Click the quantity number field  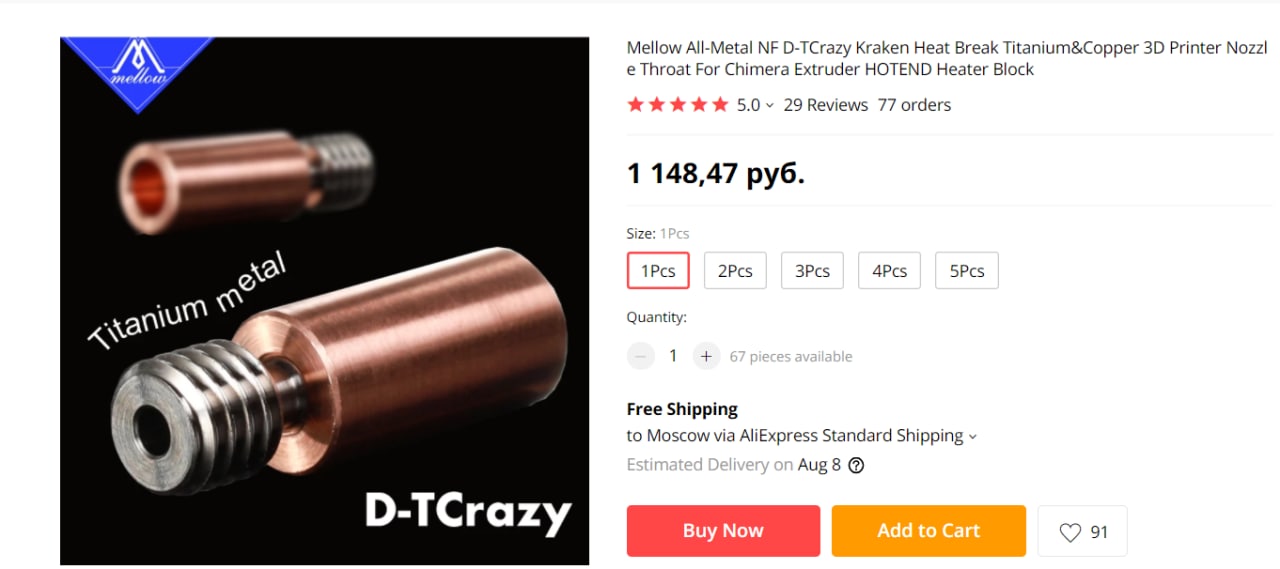tap(673, 356)
